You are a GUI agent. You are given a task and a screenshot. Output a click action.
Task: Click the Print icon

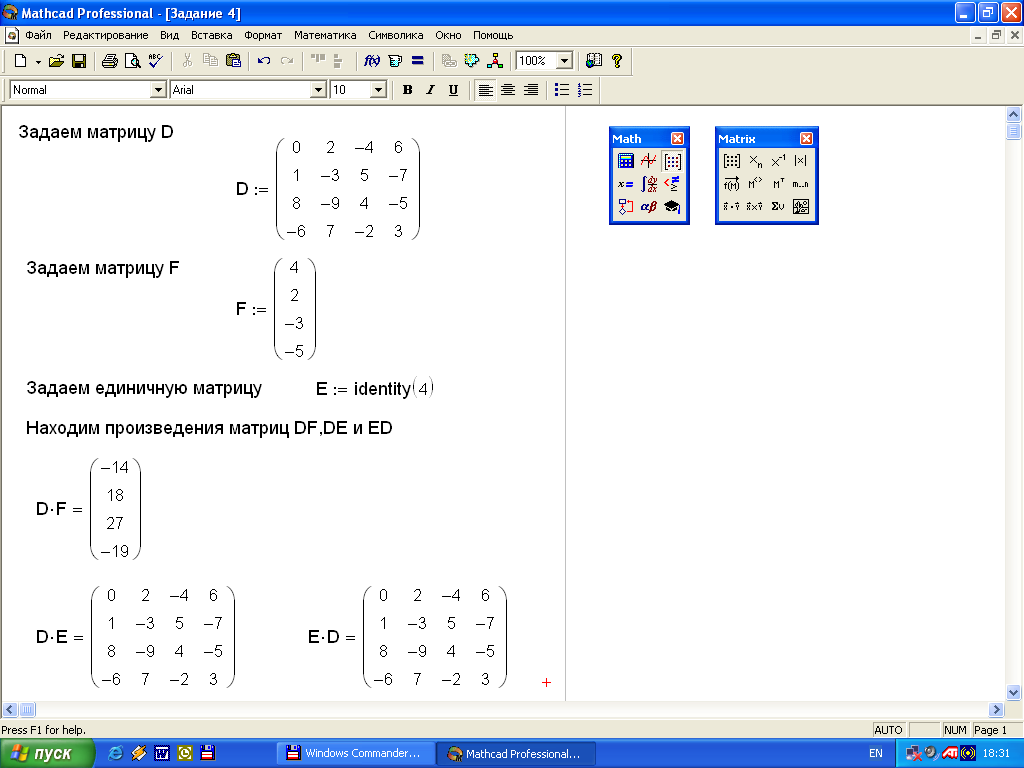(110, 61)
